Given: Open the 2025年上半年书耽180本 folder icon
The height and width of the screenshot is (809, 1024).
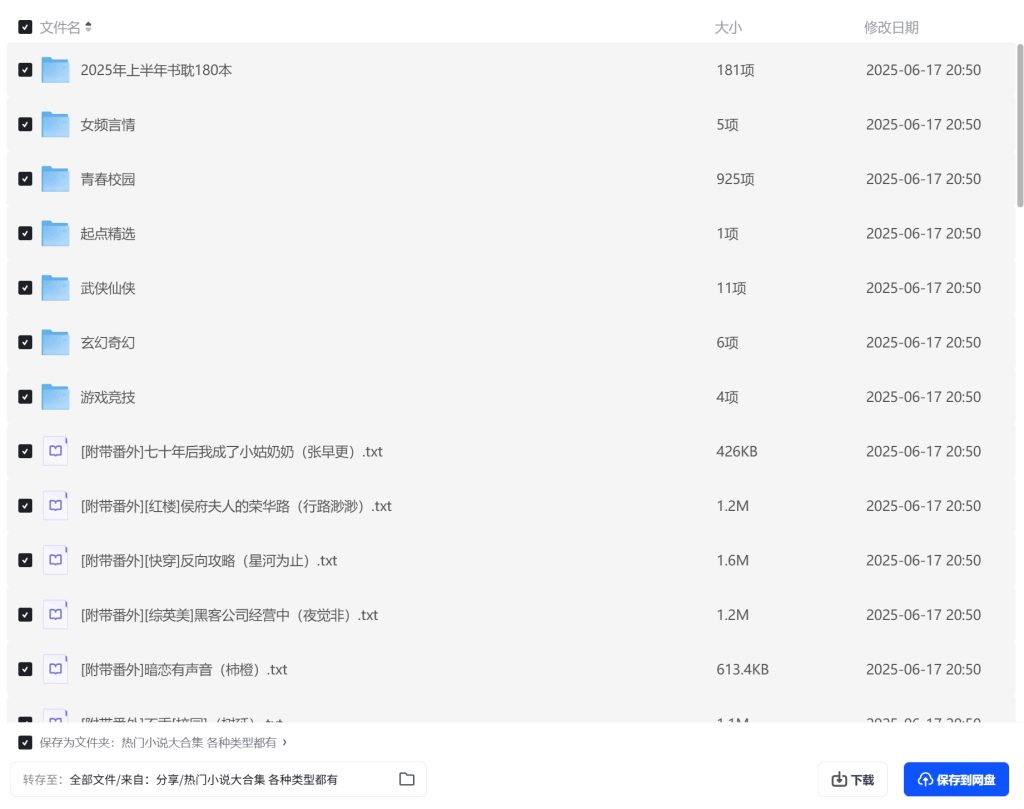Looking at the screenshot, I should [x=56, y=70].
